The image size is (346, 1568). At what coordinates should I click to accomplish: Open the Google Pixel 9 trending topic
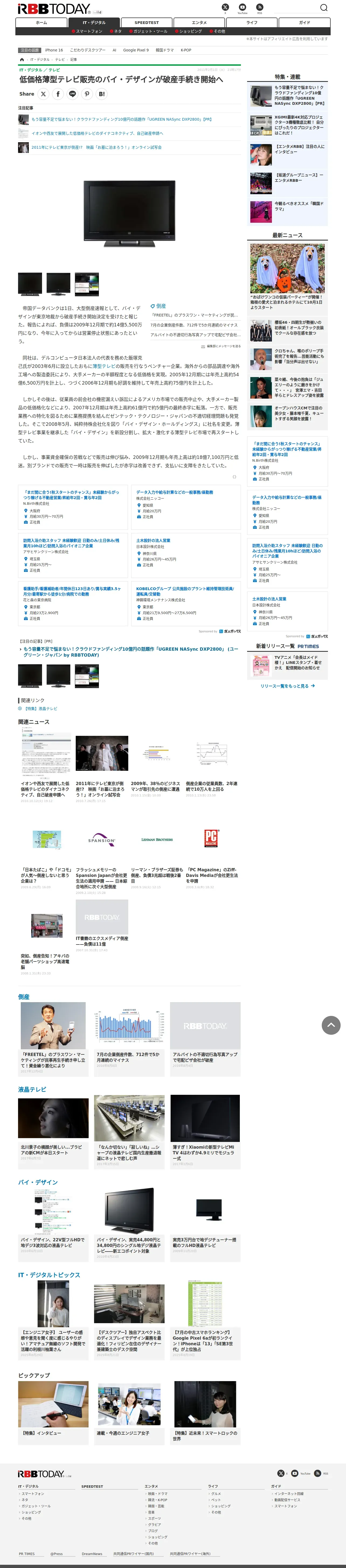(136, 50)
